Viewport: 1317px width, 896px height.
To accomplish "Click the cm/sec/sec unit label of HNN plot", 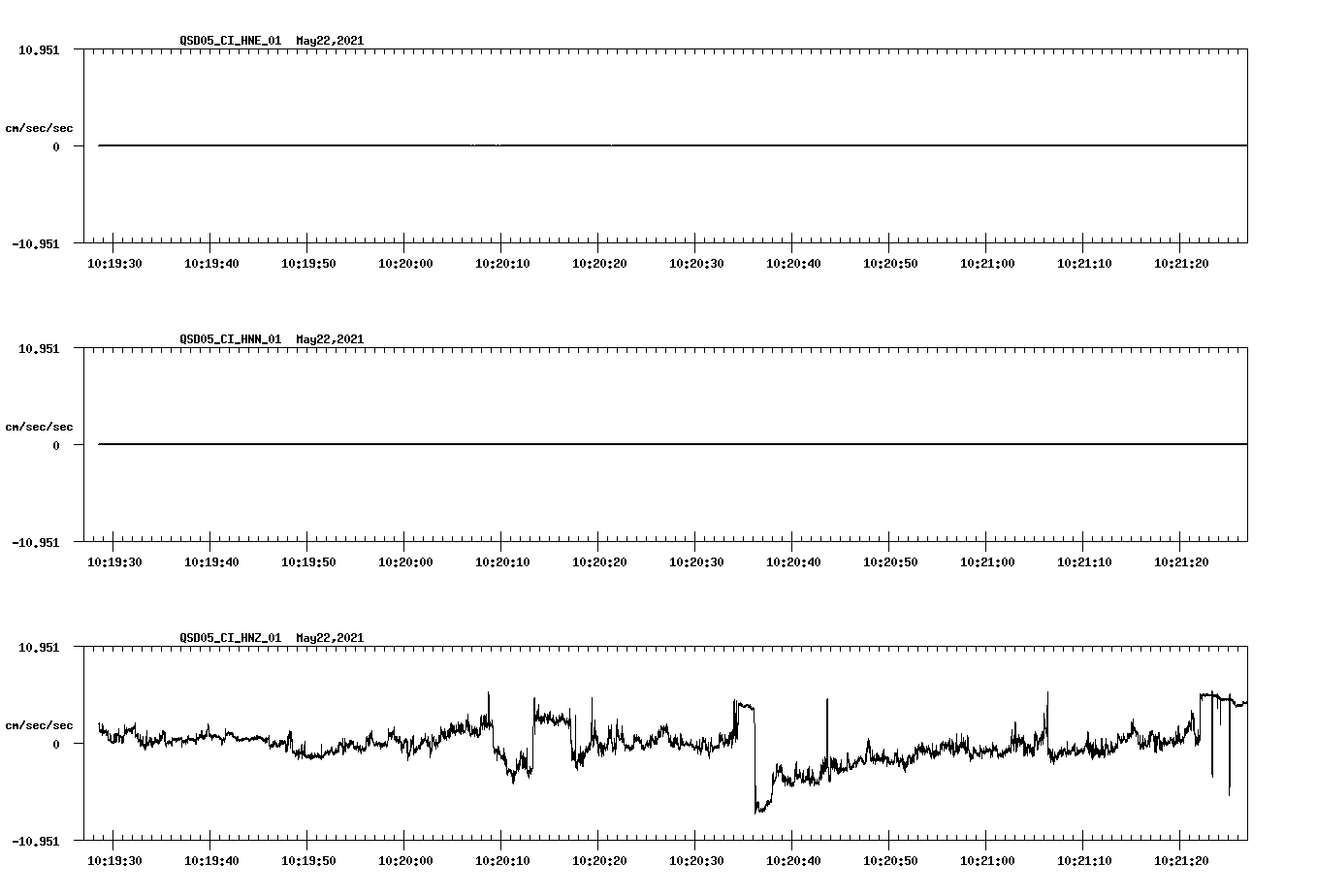I will pos(39,427).
